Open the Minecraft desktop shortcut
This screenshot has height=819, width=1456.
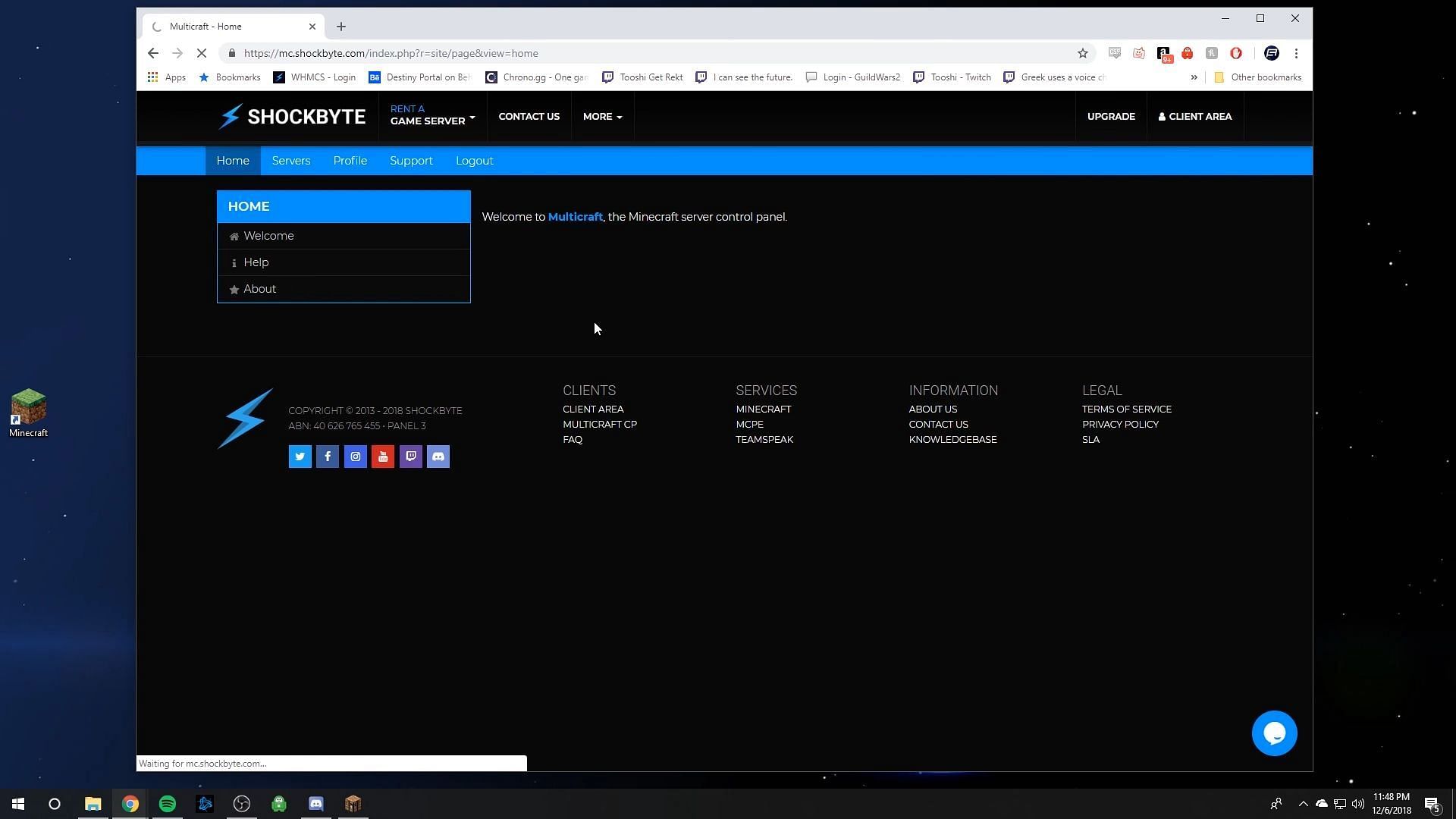click(x=28, y=413)
